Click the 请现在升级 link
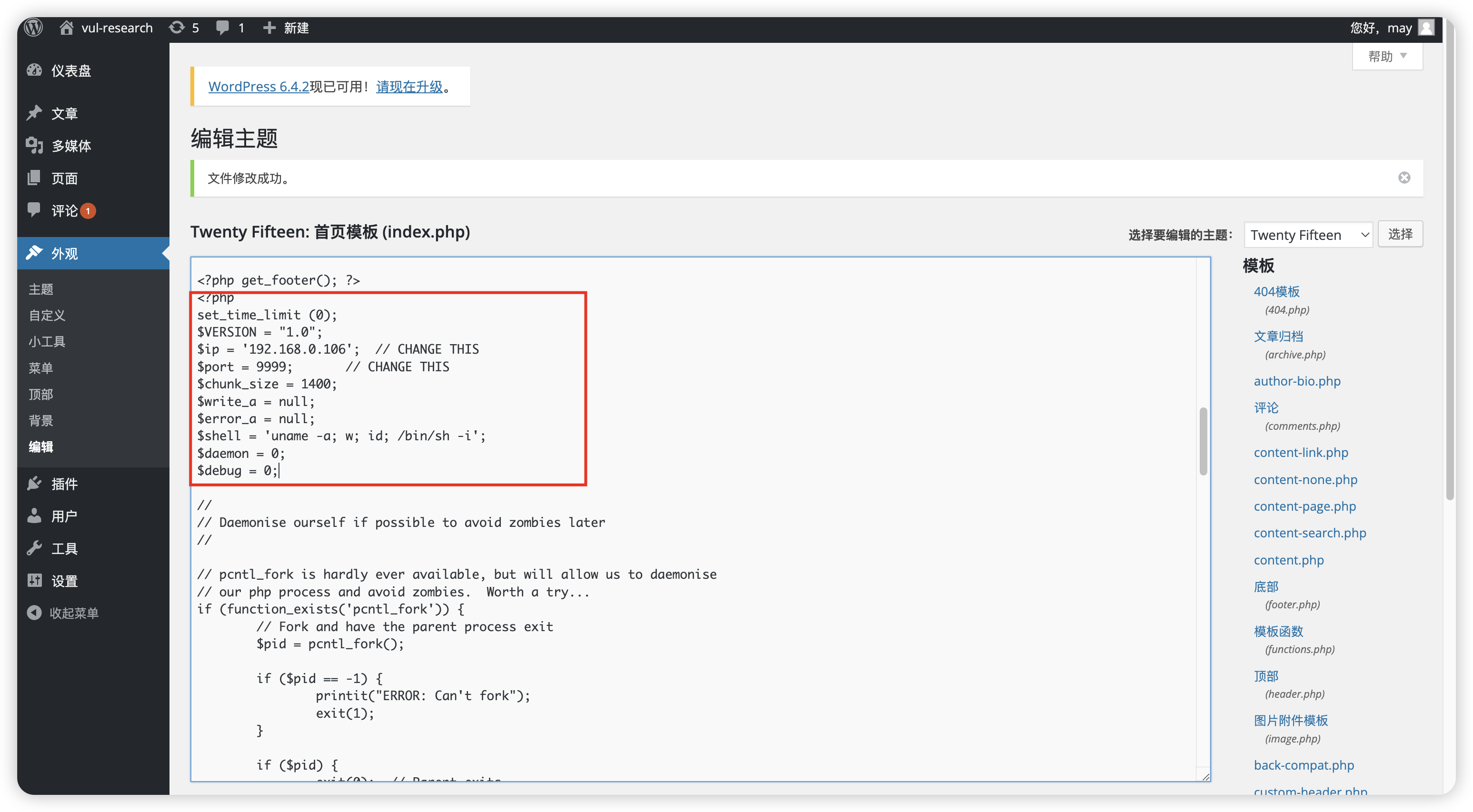This screenshot has height=812, width=1473. 409,86
